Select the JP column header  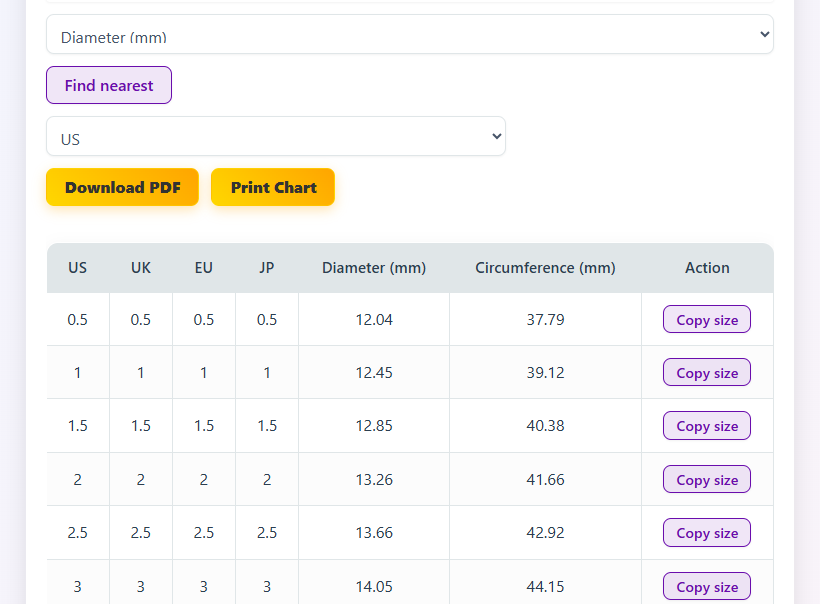pos(267,268)
